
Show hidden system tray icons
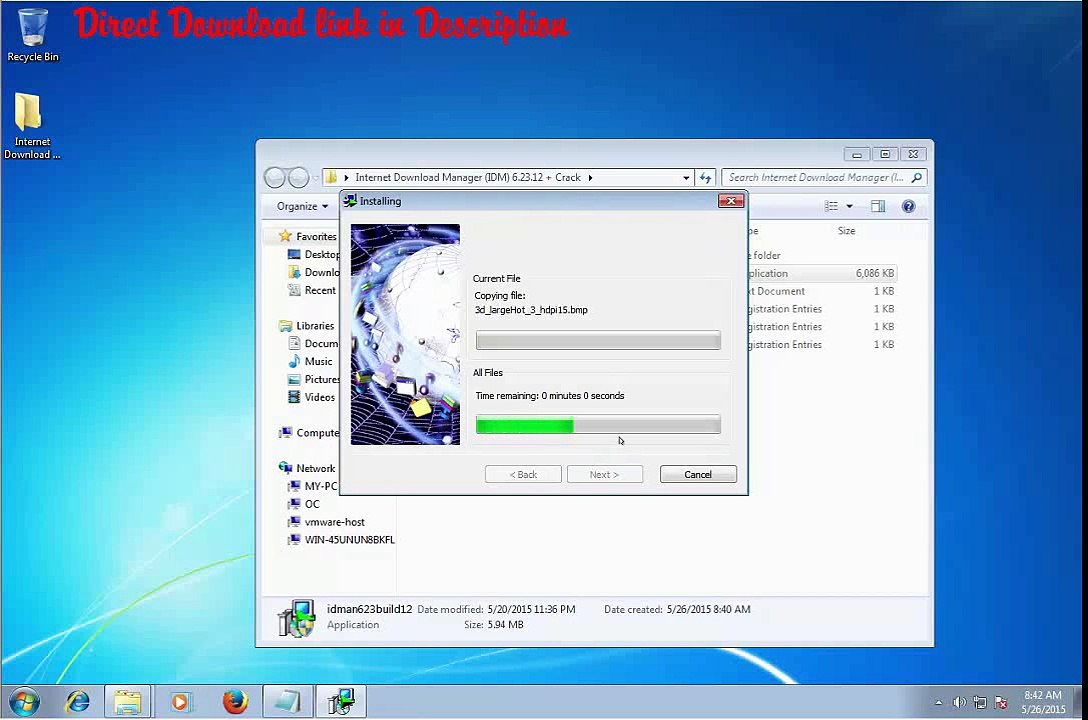(939, 703)
